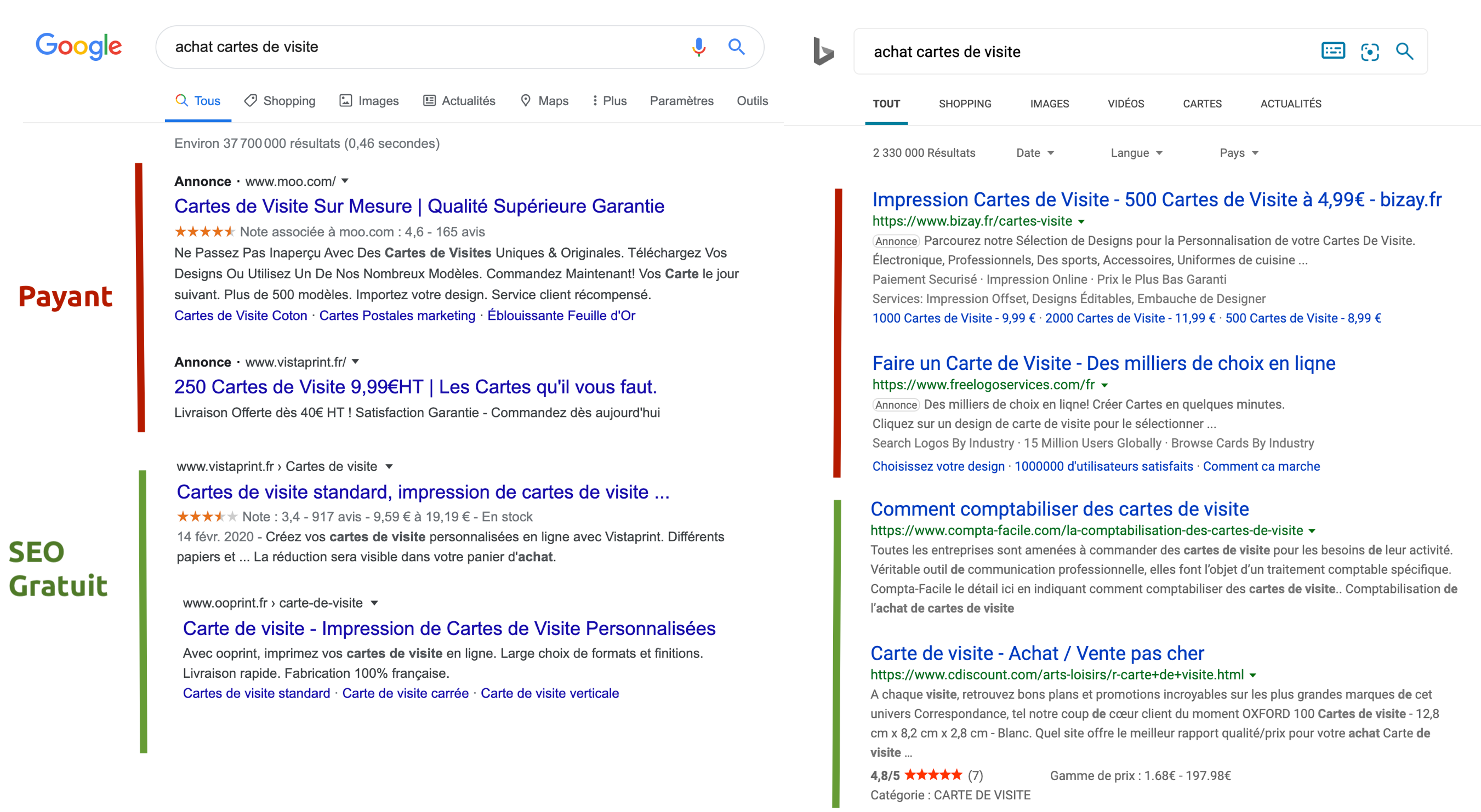The width and height of the screenshot is (1481, 812).
Task: Open Carte de visite verticale sitelink
Action: (550, 693)
